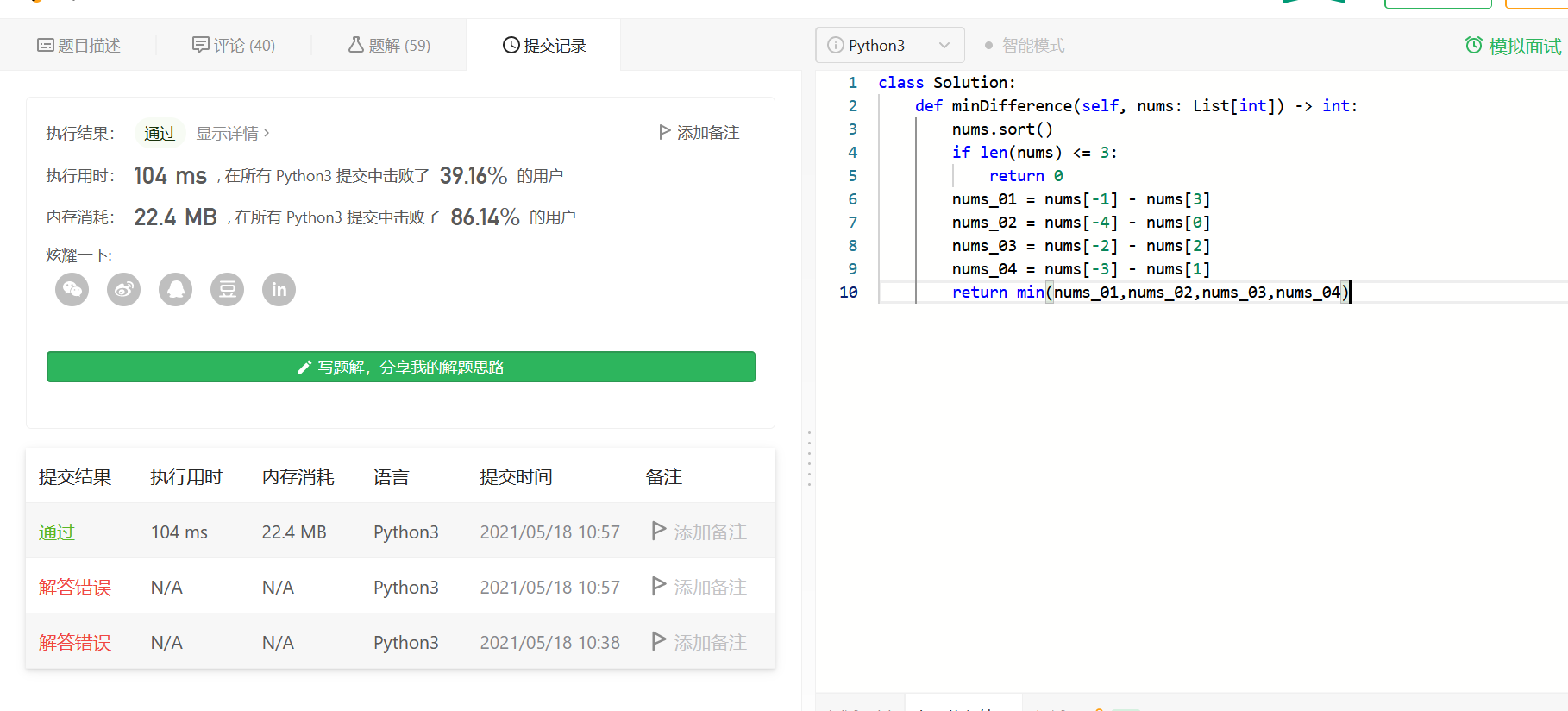Image resolution: width=1568 pixels, height=711 pixels.
Task: Click green 写题解 share solution button
Action: (x=401, y=367)
